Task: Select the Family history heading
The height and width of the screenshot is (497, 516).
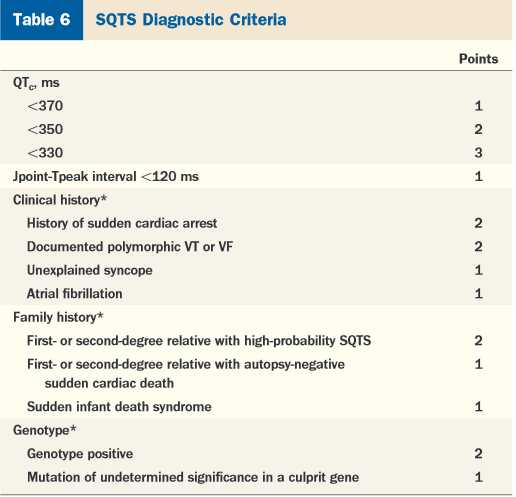Action: tap(58, 317)
